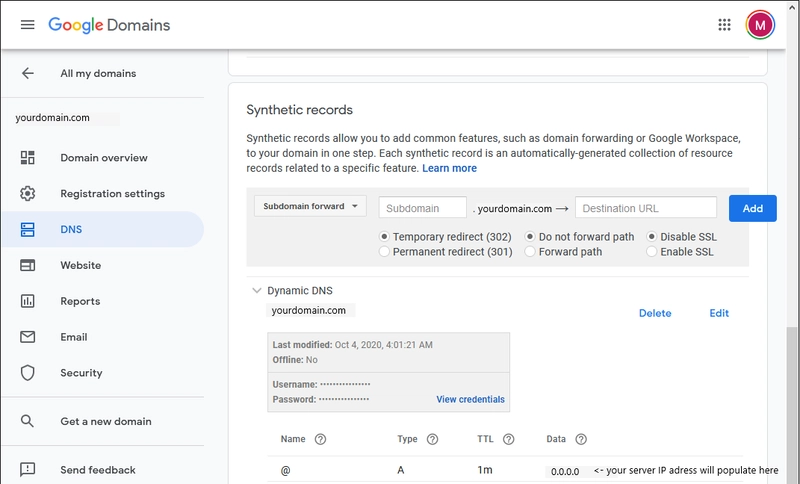This screenshot has height=484, width=800.
Task: Open help tooltip next to Data column
Action: (581, 439)
